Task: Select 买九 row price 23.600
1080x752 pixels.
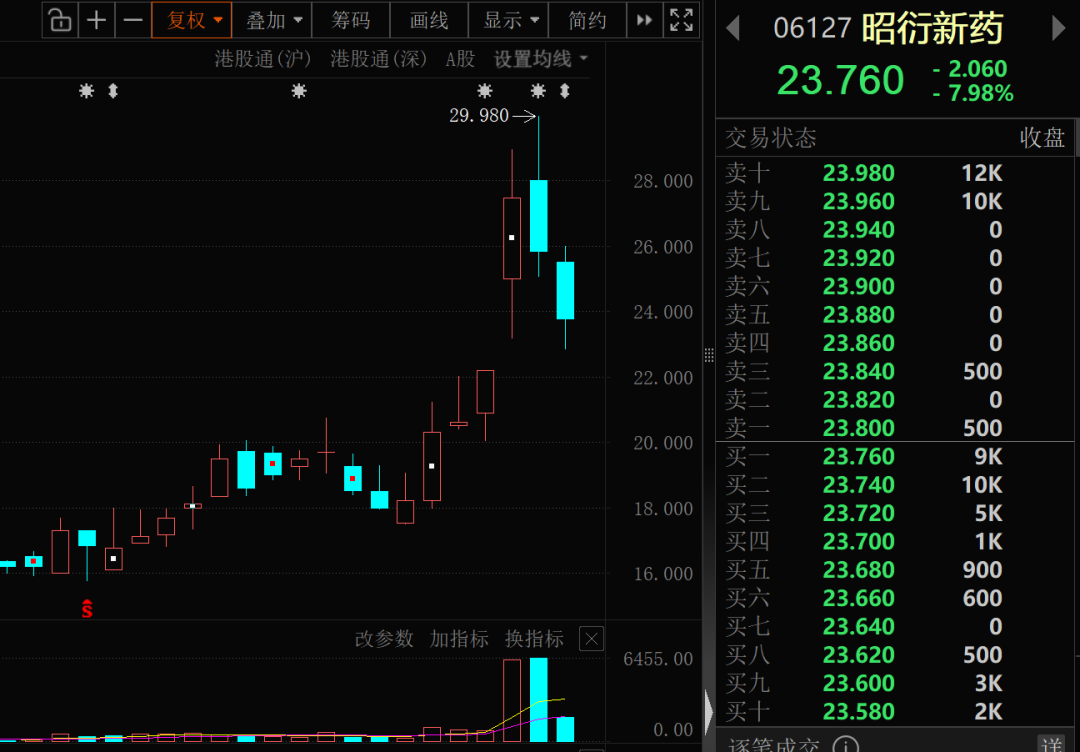Action: (859, 683)
